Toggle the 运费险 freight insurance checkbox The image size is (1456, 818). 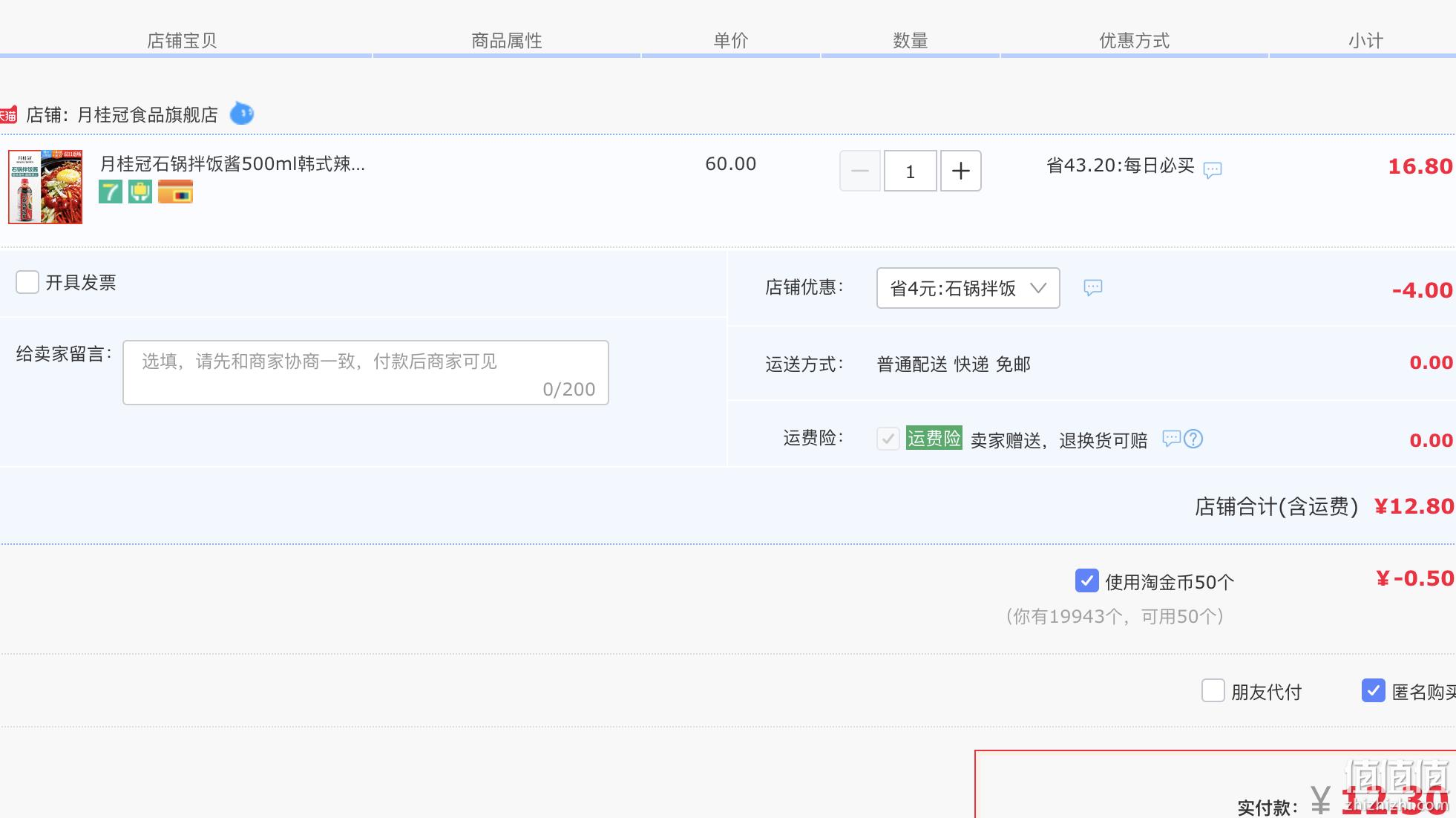pos(888,439)
